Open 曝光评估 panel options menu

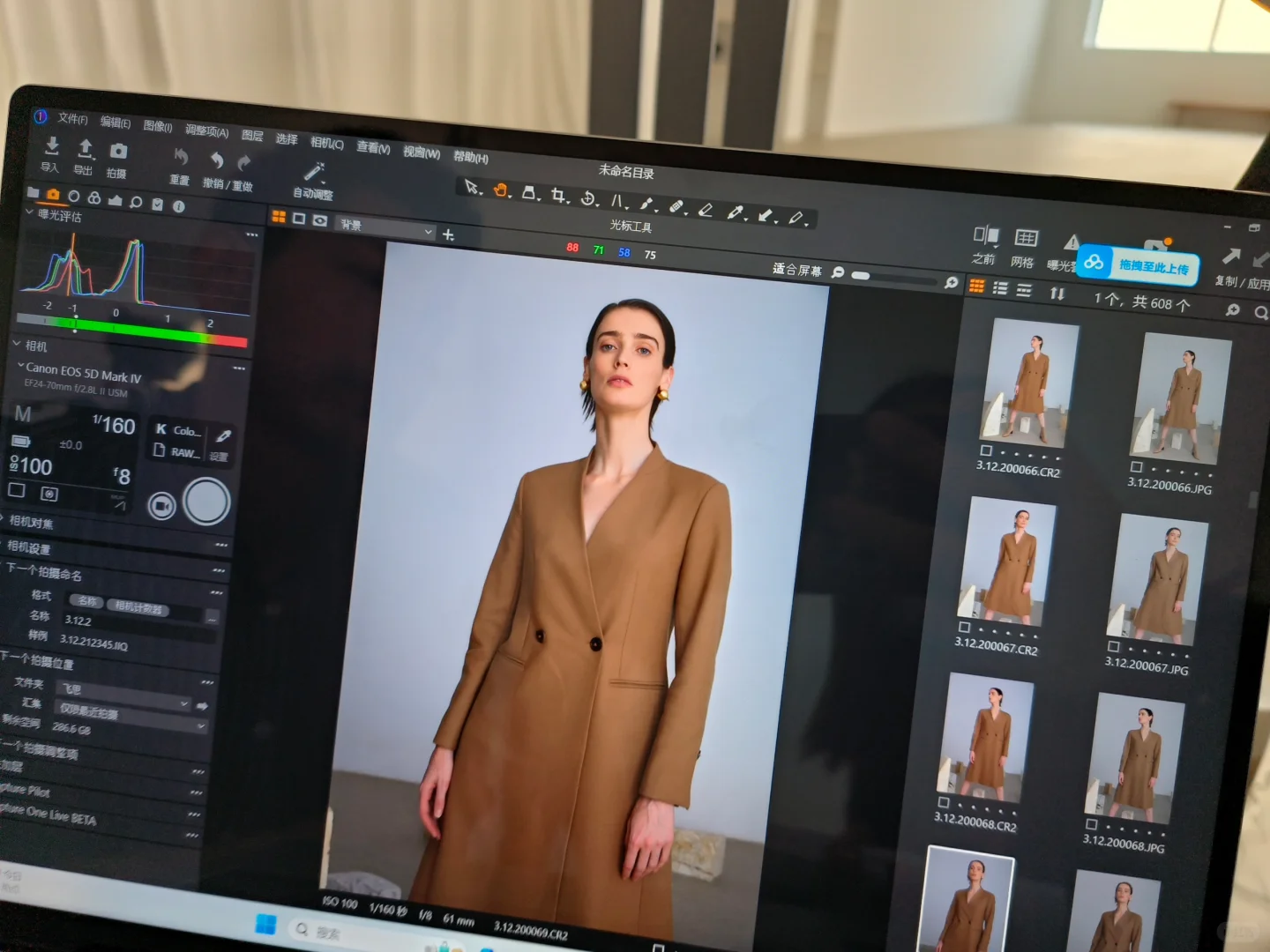click(x=252, y=234)
